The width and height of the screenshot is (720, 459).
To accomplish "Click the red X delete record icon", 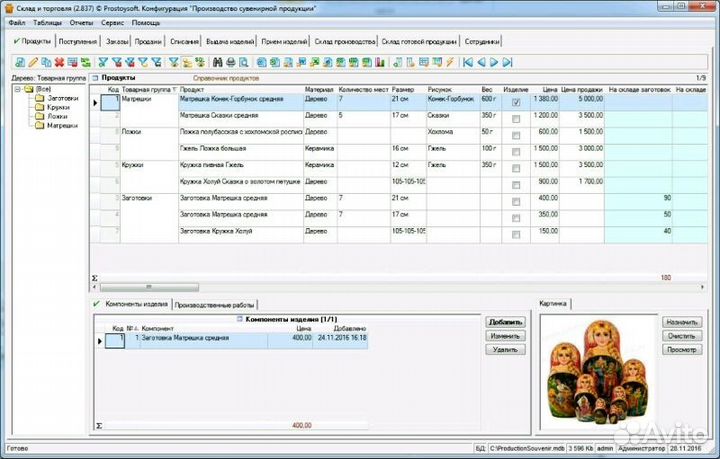I will (59, 63).
